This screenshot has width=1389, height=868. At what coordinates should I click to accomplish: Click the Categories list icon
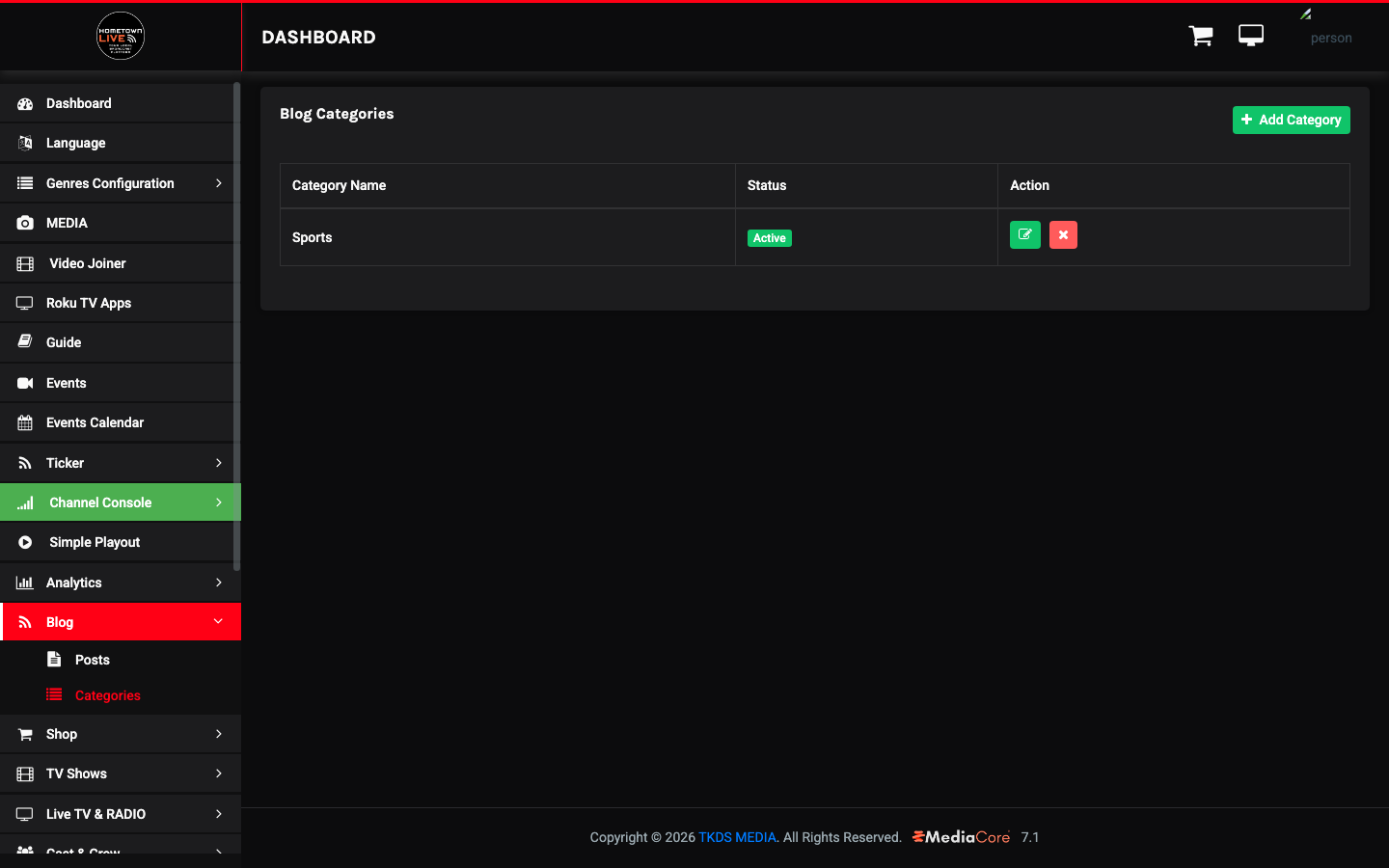coord(54,694)
